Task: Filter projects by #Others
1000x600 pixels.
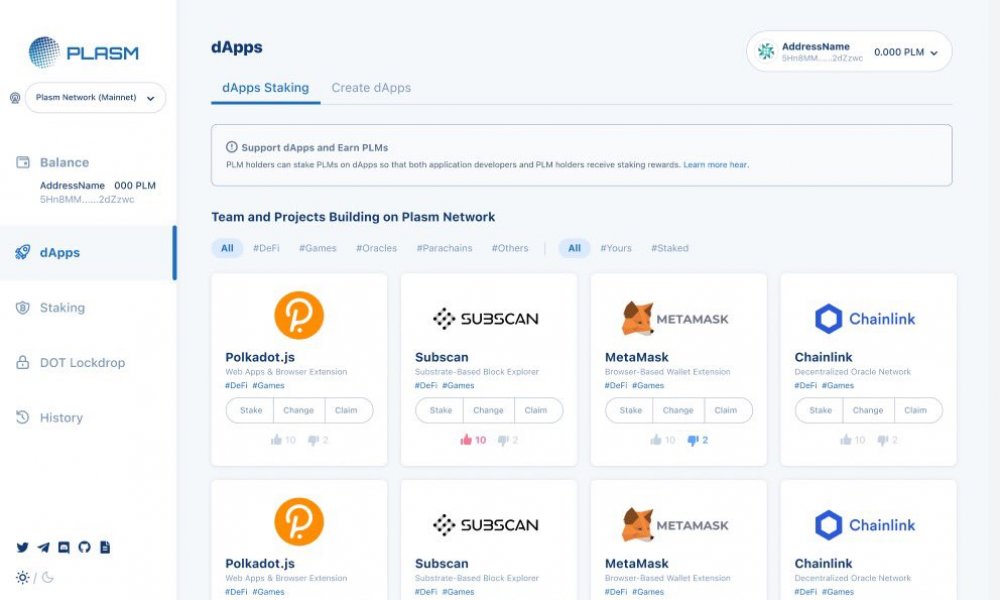Action: pyautogui.click(x=510, y=248)
